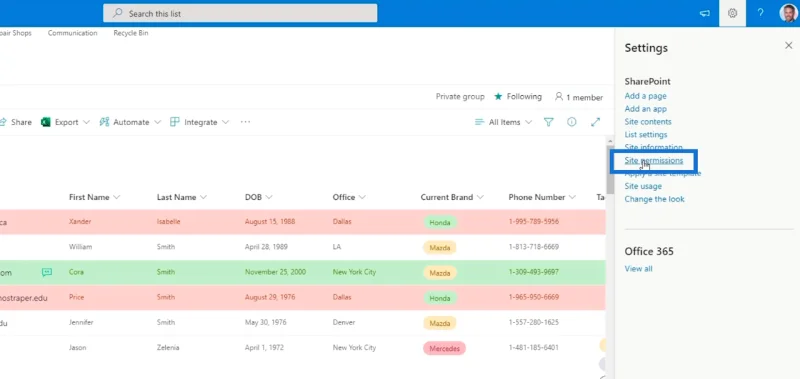The height and width of the screenshot is (379, 800).
Task: Click the Denver office cell
Action: click(344, 322)
